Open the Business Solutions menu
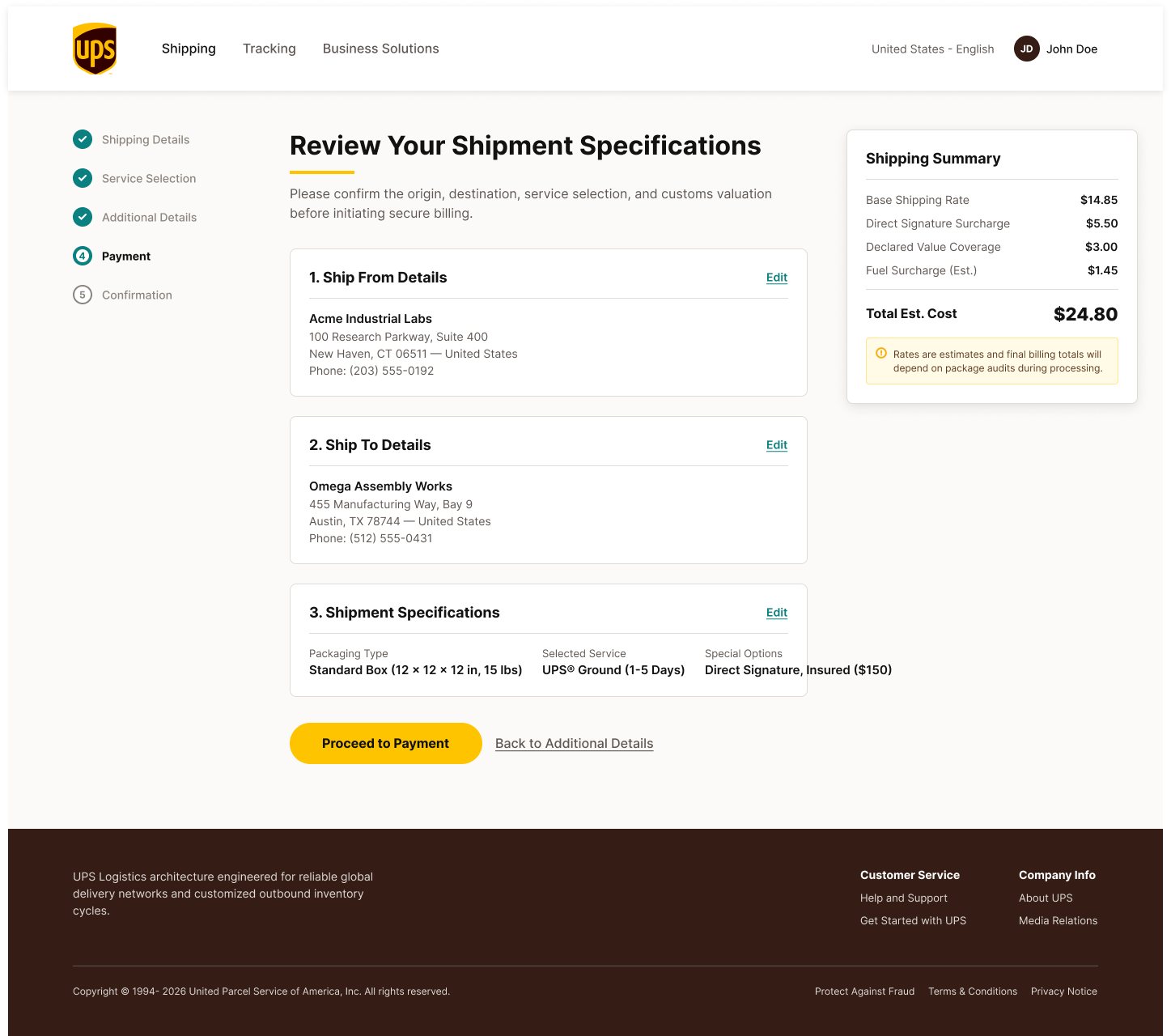This screenshot has height=1036, width=1171. tap(381, 49)
